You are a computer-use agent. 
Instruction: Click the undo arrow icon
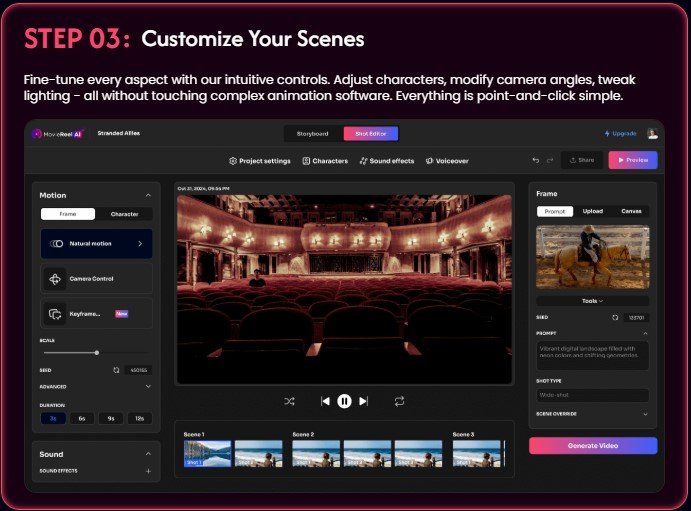coord(536,160)
